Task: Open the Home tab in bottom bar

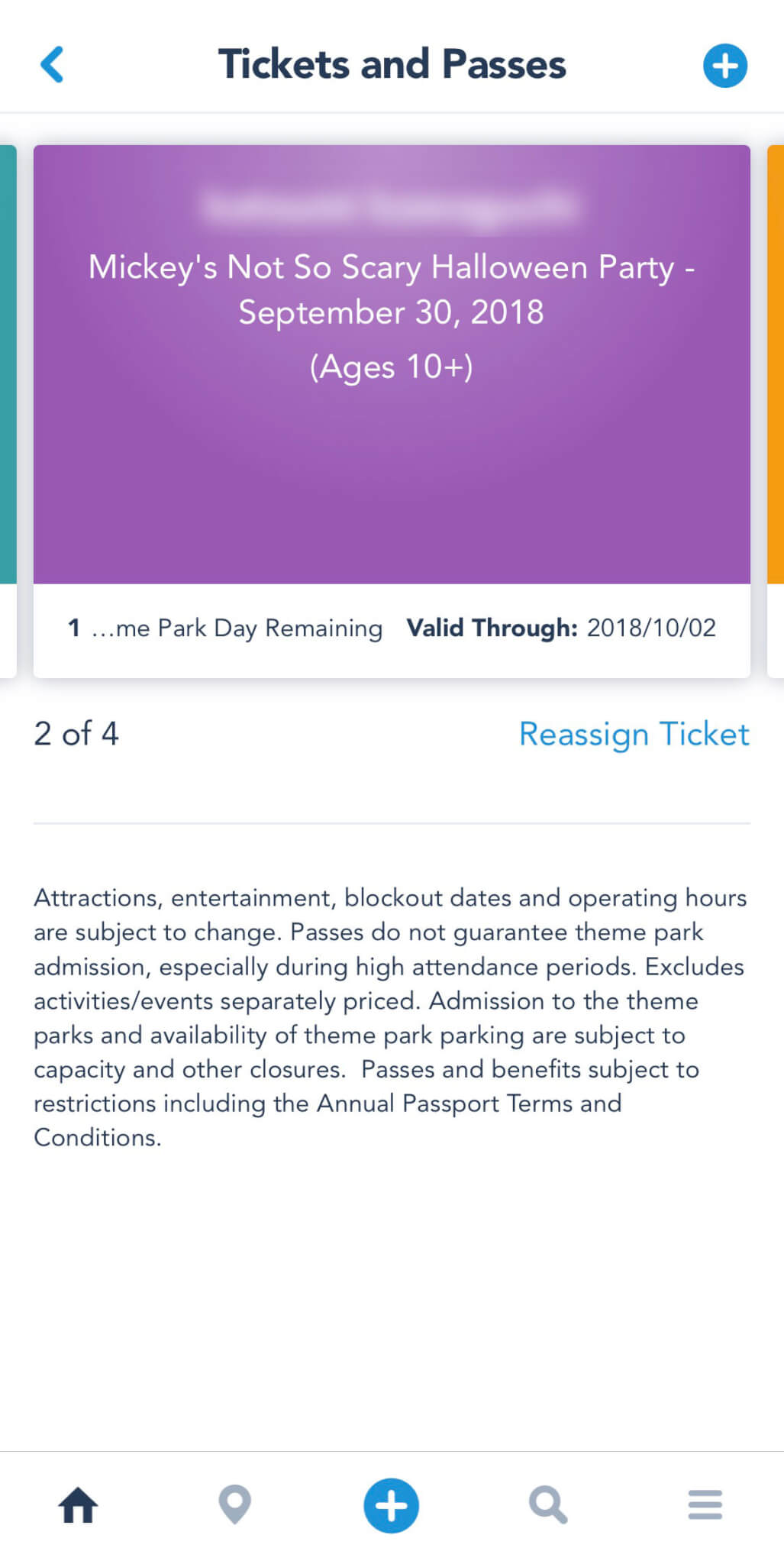Action: click(79, 1505)
